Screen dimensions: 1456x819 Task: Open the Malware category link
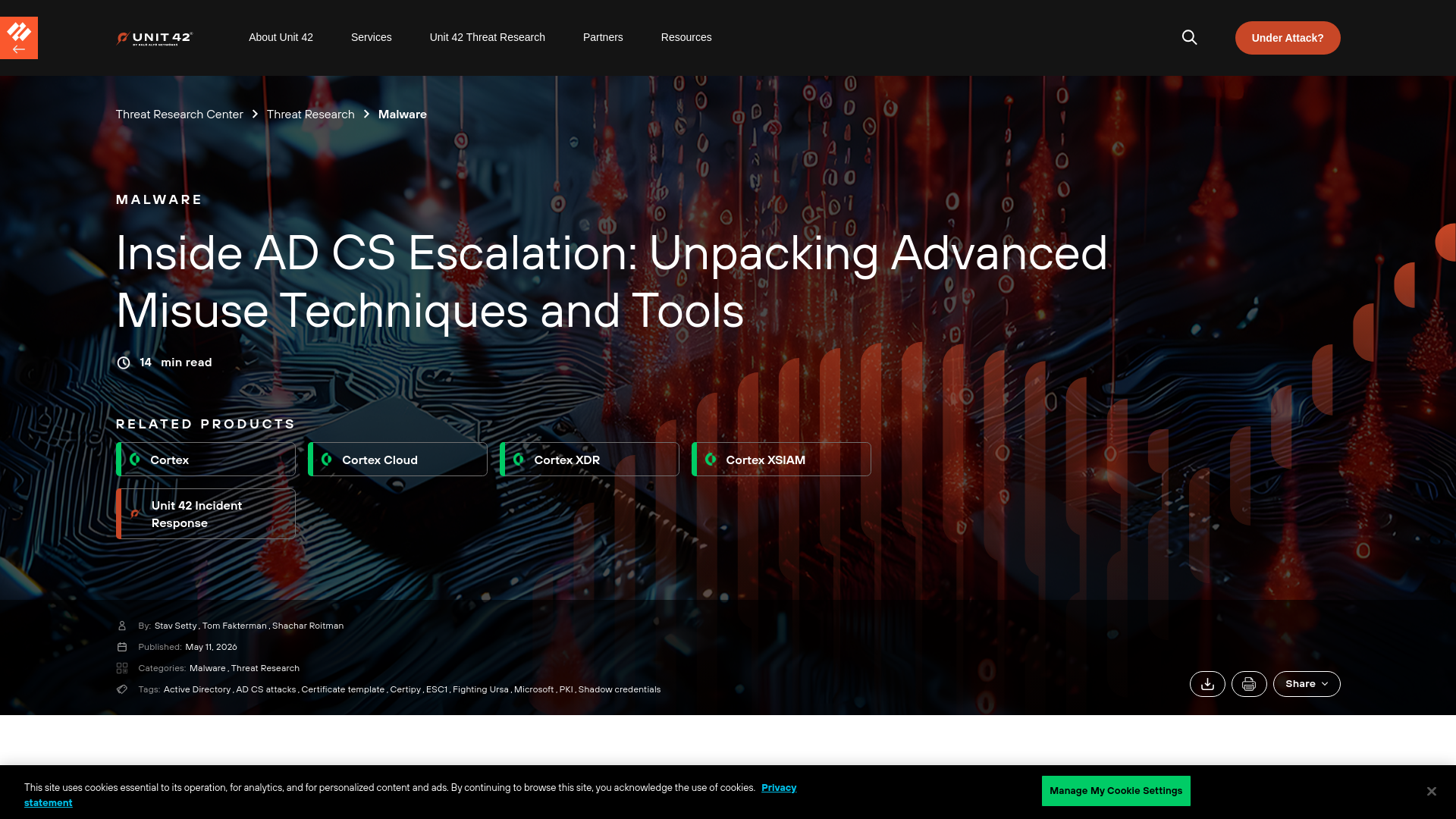pos(208,668)
